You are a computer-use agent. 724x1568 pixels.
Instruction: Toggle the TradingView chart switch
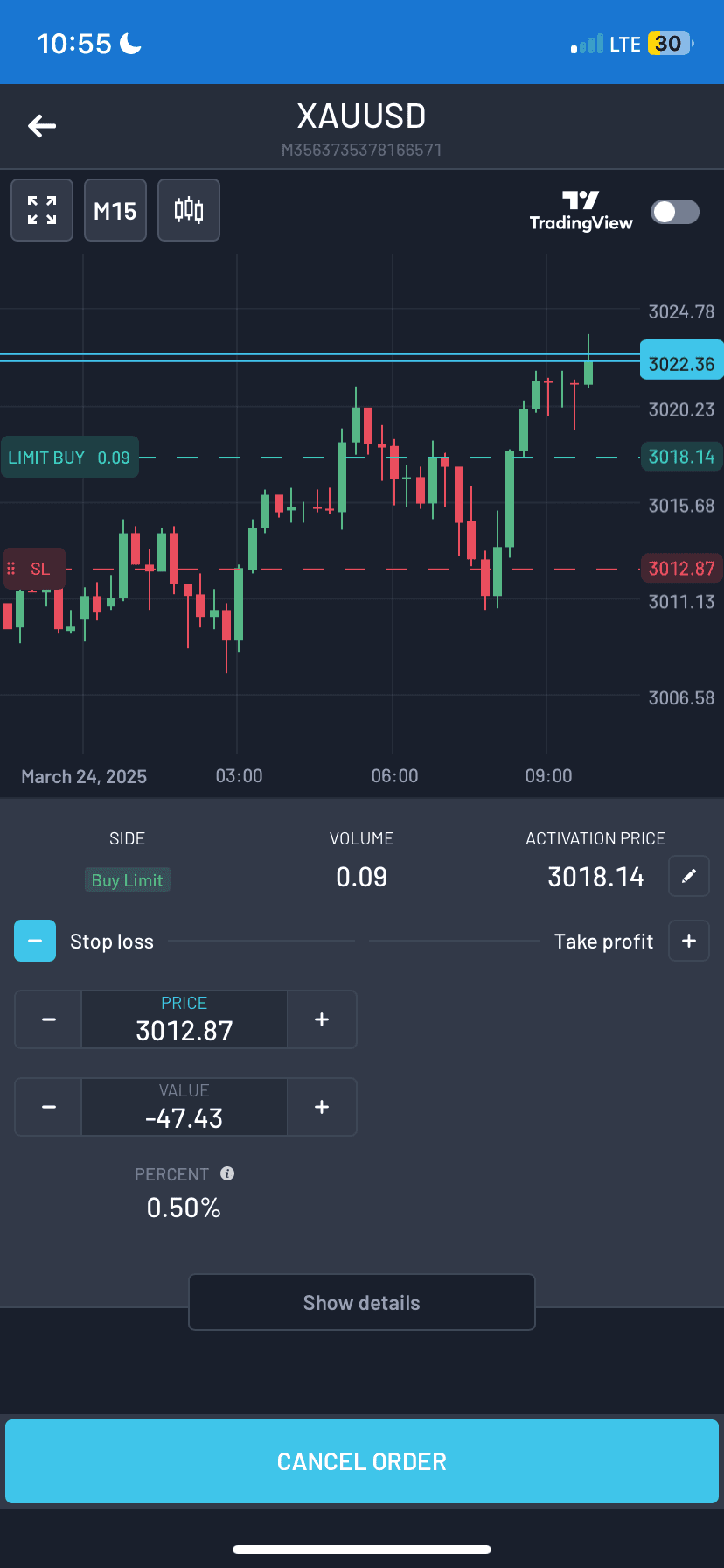click(674, 212)
